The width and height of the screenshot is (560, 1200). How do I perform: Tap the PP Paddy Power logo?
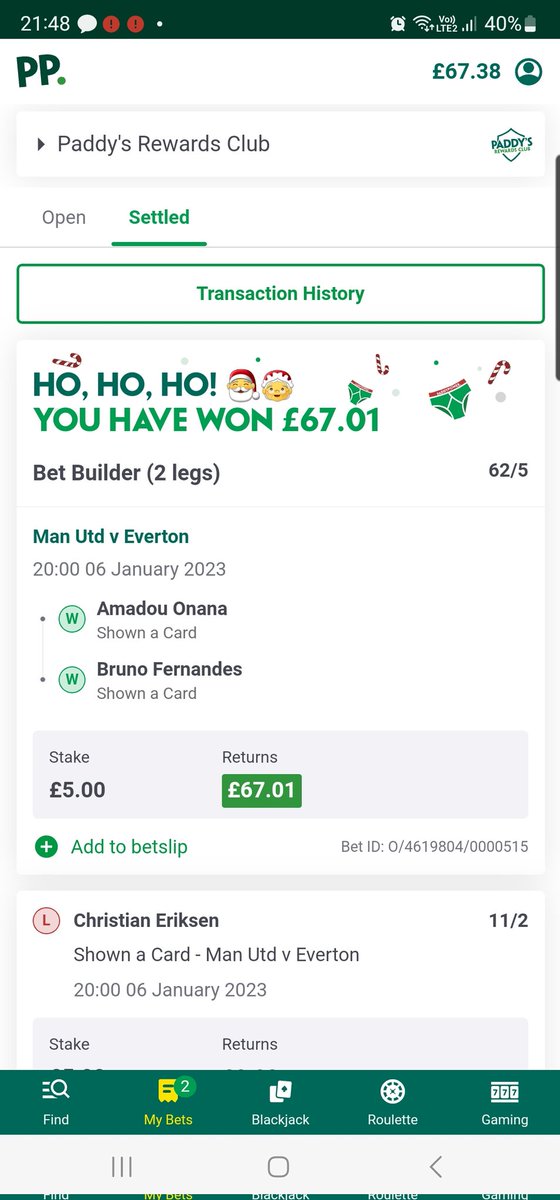41,71
